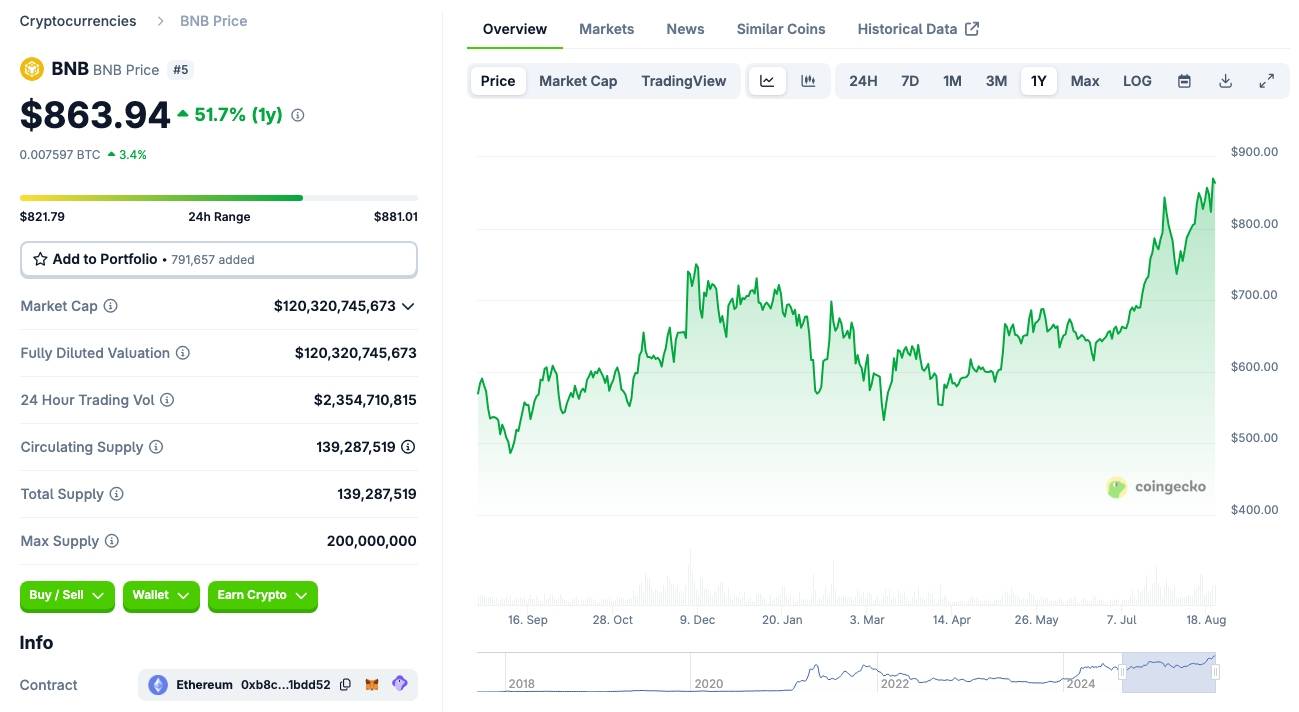Toggle LOG scale on chart
Viewport: 1299px width, 712px height.
point(1137,81)
